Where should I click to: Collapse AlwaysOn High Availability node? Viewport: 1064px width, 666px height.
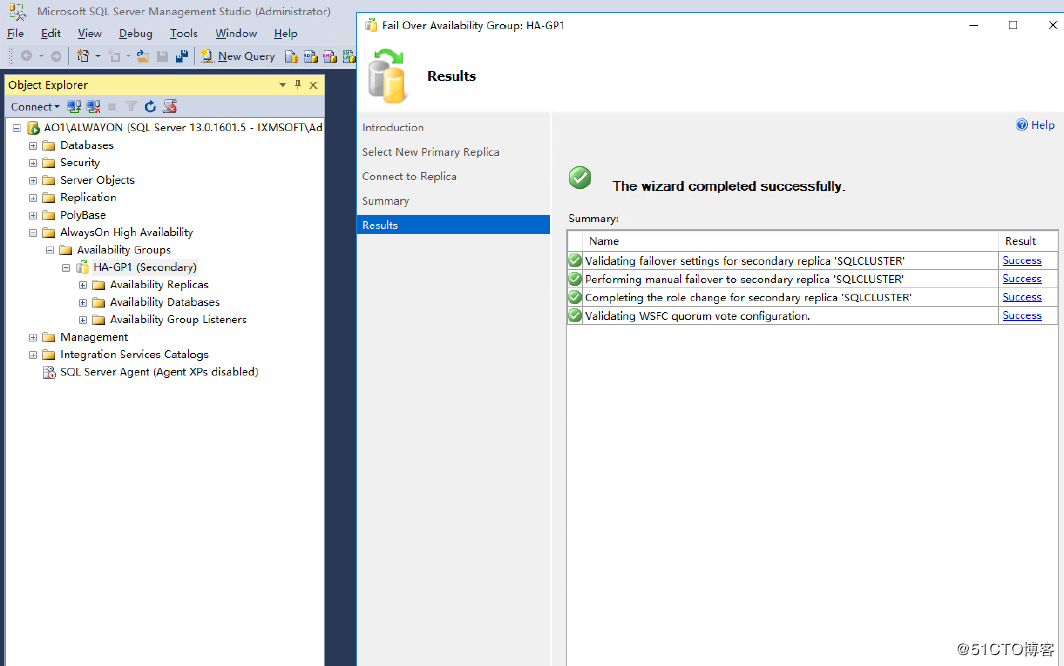point(33,233)
